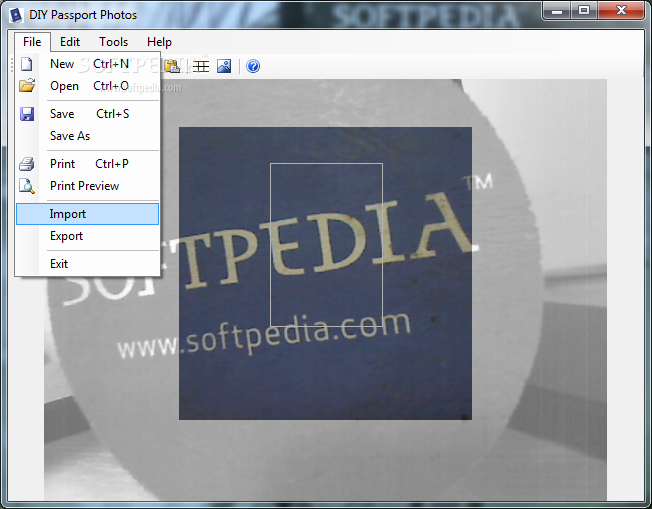Click the picture image toolbar icon
The width and height of the screenshot is (652, 509).
tap(224, 66)
